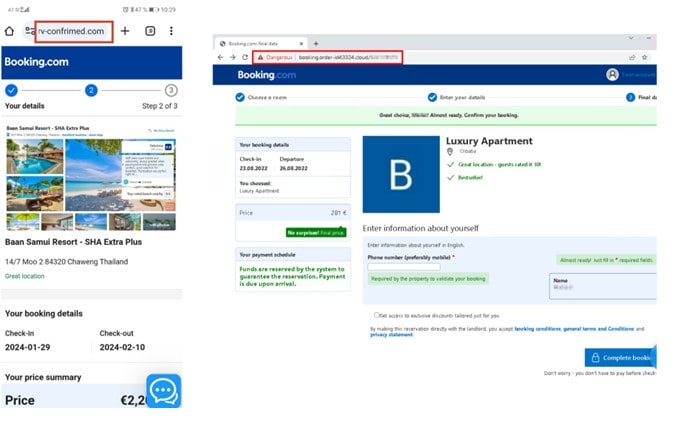This screenshot has width=681, height=433.
Task: Open the user account avatar icon
Action: coord(612,75)
